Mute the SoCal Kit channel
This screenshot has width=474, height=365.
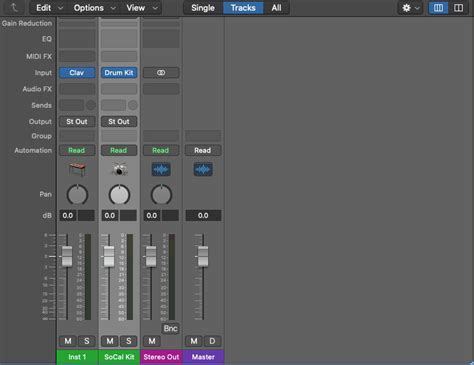click(110, 341)
